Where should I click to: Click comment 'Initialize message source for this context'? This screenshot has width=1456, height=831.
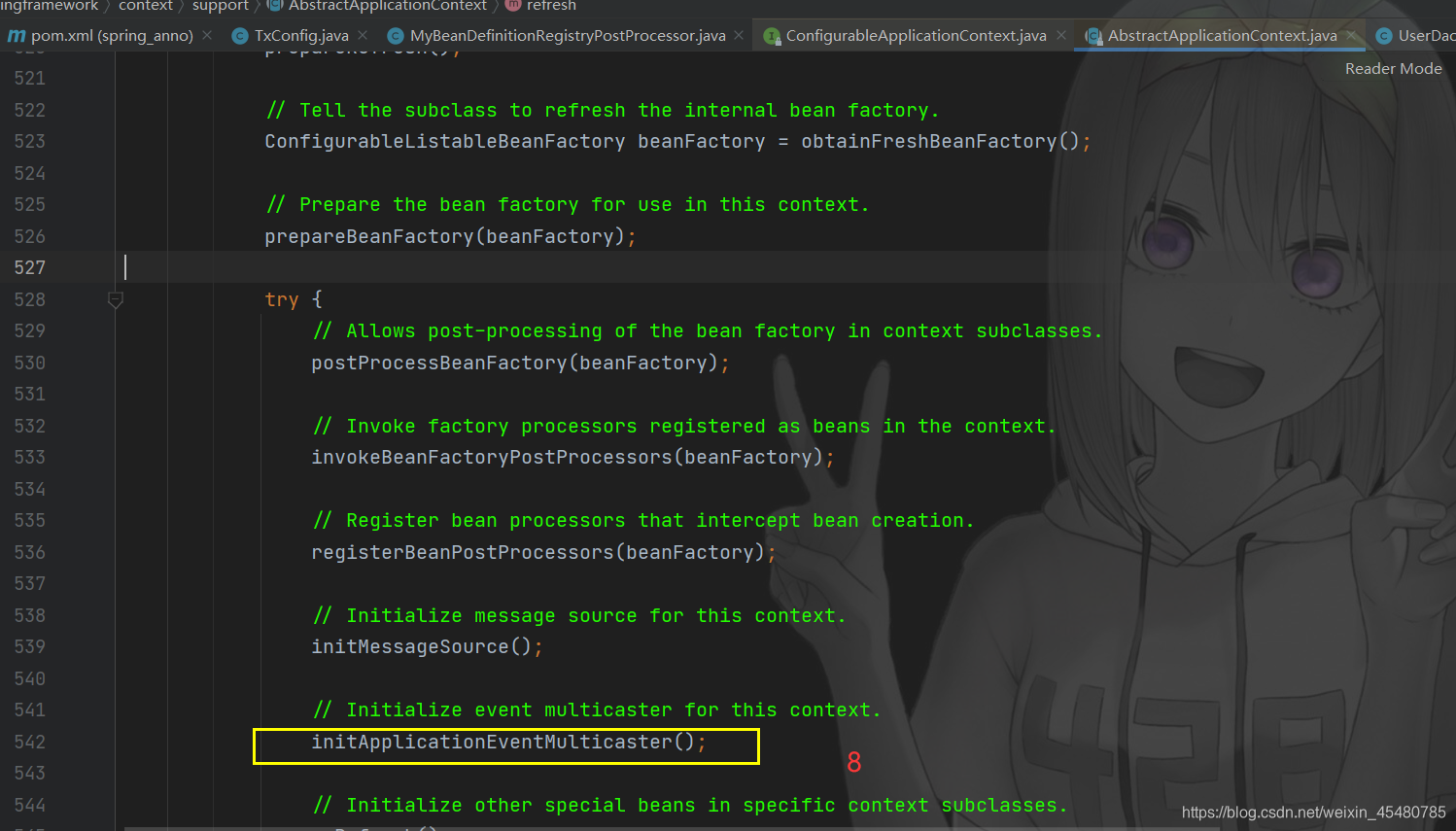point(579,615)
